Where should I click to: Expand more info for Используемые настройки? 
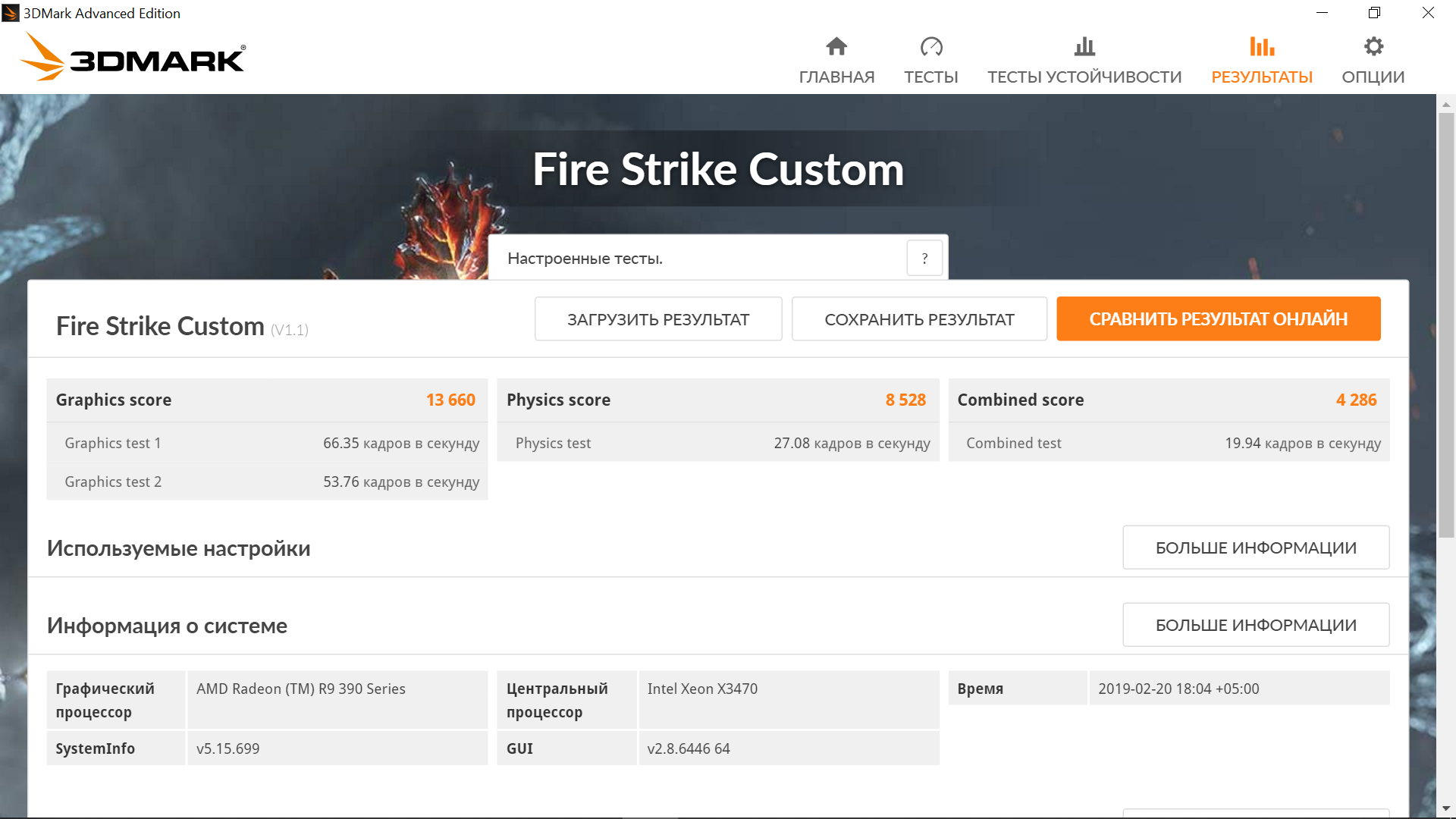(1256, 548)
